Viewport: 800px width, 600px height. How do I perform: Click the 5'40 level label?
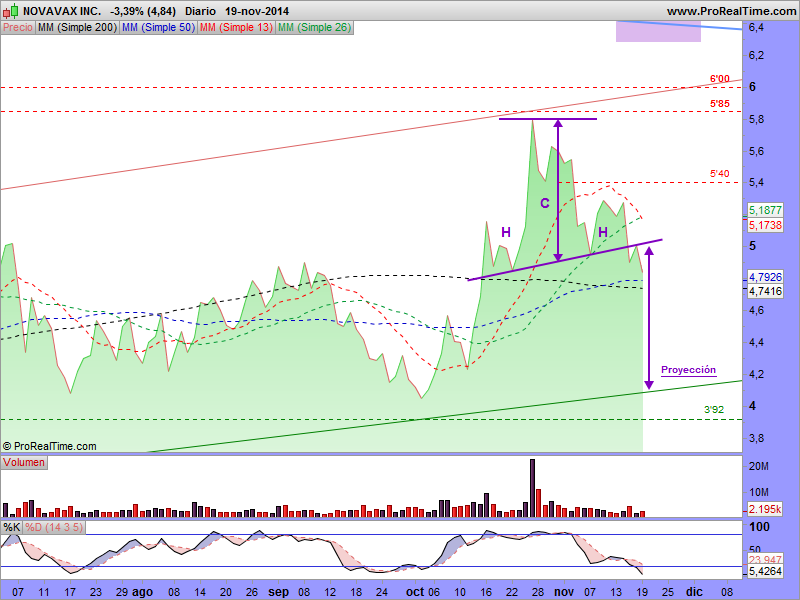click(719, 173)
